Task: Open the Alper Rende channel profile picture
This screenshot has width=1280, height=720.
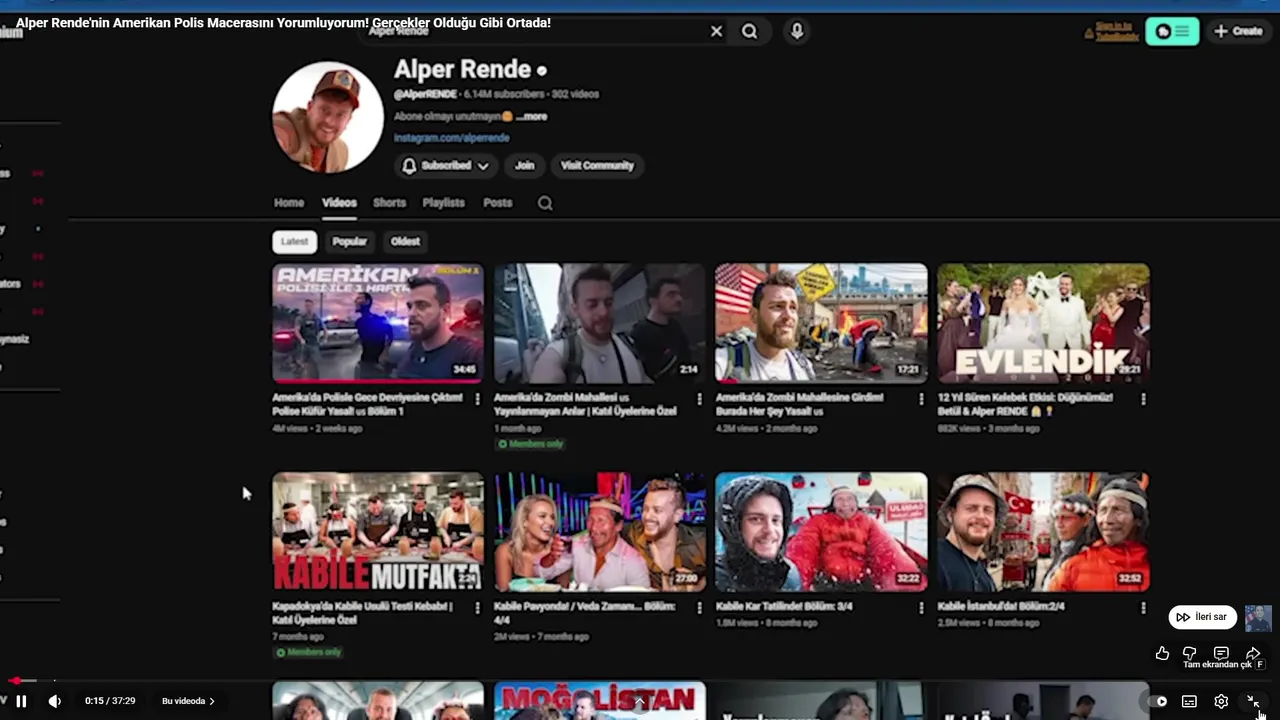Action: click(x=328, y=117)
